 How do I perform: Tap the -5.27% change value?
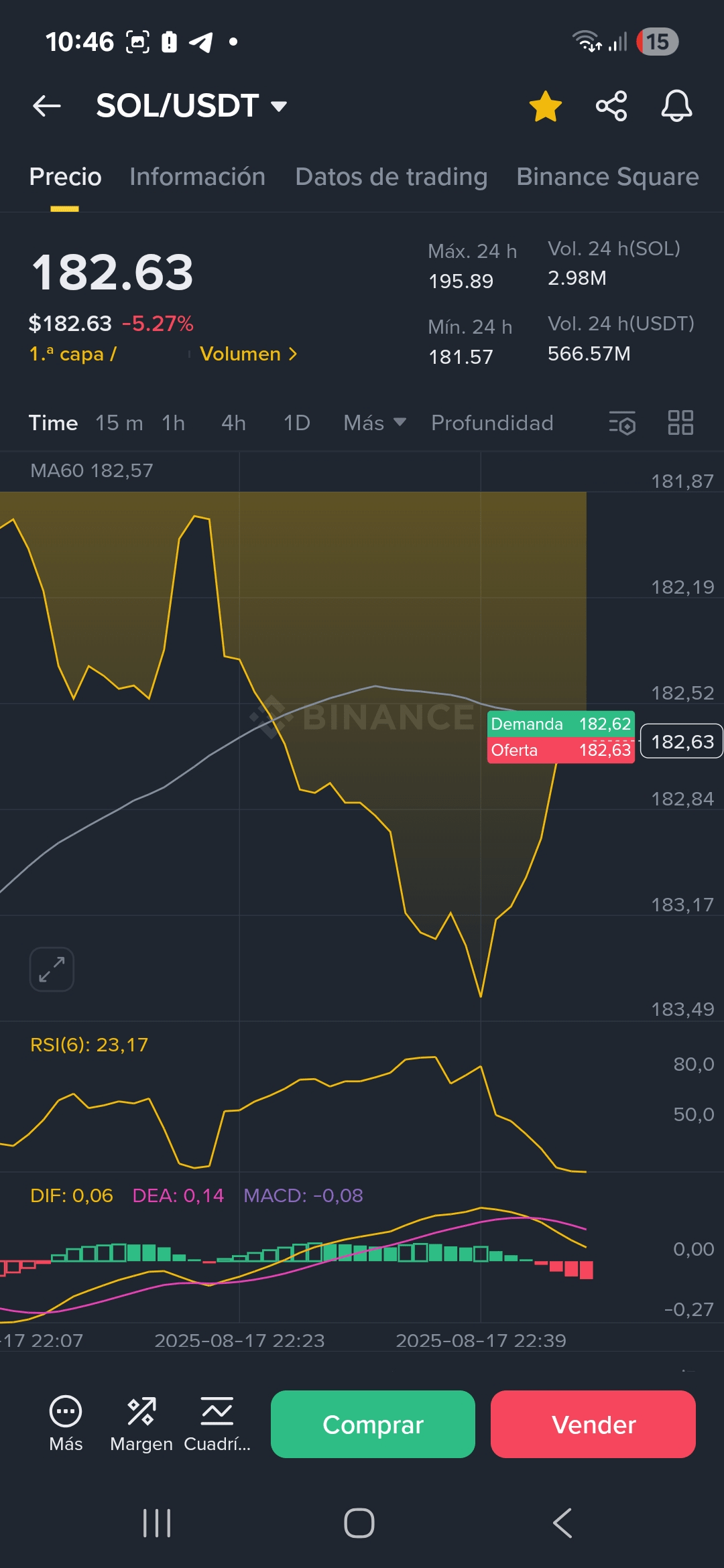pos(158,324)
